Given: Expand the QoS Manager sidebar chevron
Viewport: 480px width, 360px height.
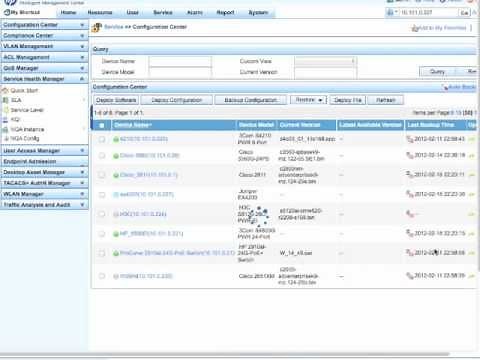Looking at the screenshot, I should pyautogui.click(x=82, y=68).
